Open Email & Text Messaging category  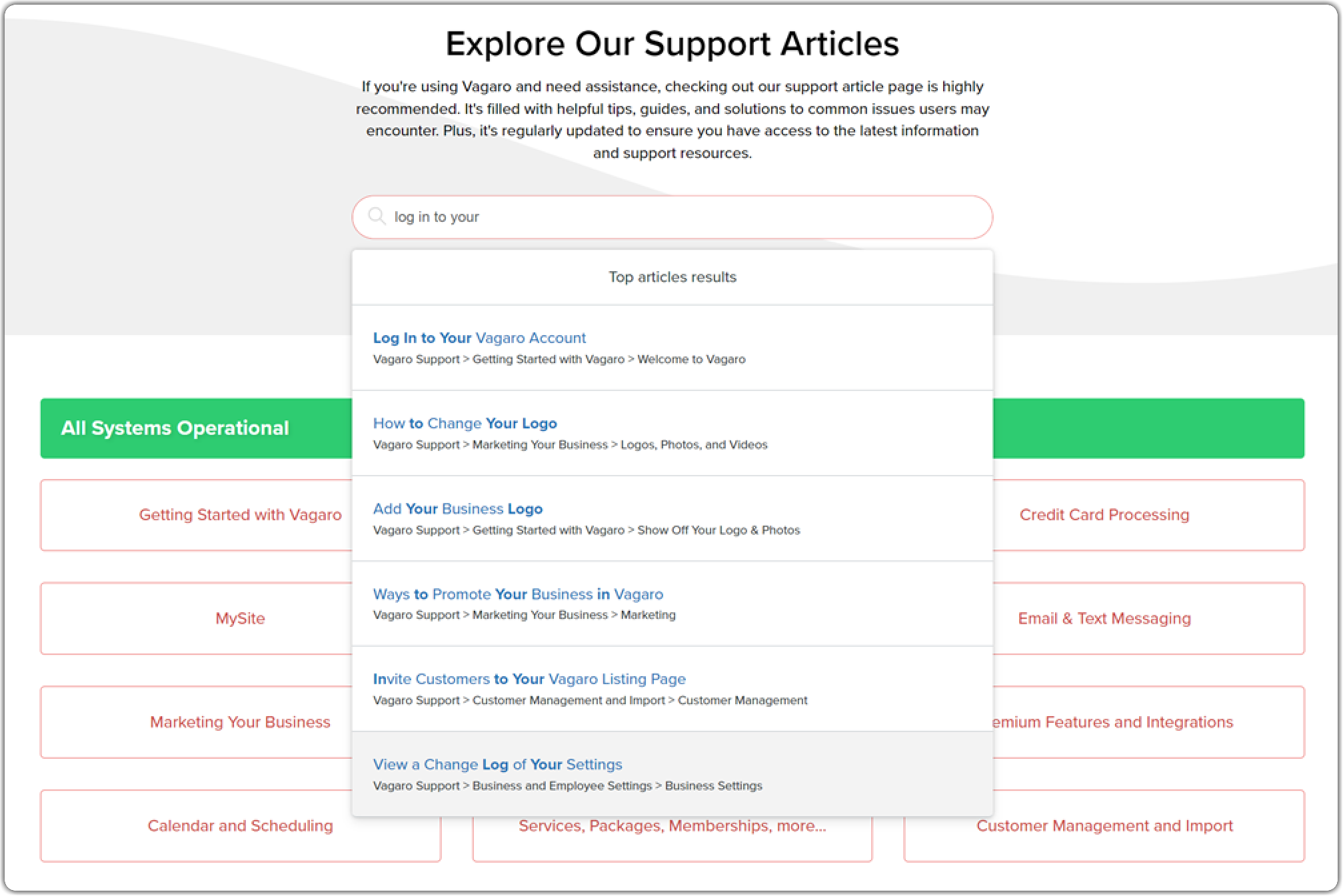pos(1148,618)
